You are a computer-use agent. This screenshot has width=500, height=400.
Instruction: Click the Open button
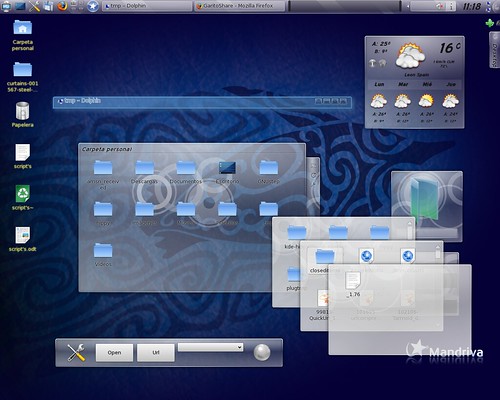click(x=114, y=353)
